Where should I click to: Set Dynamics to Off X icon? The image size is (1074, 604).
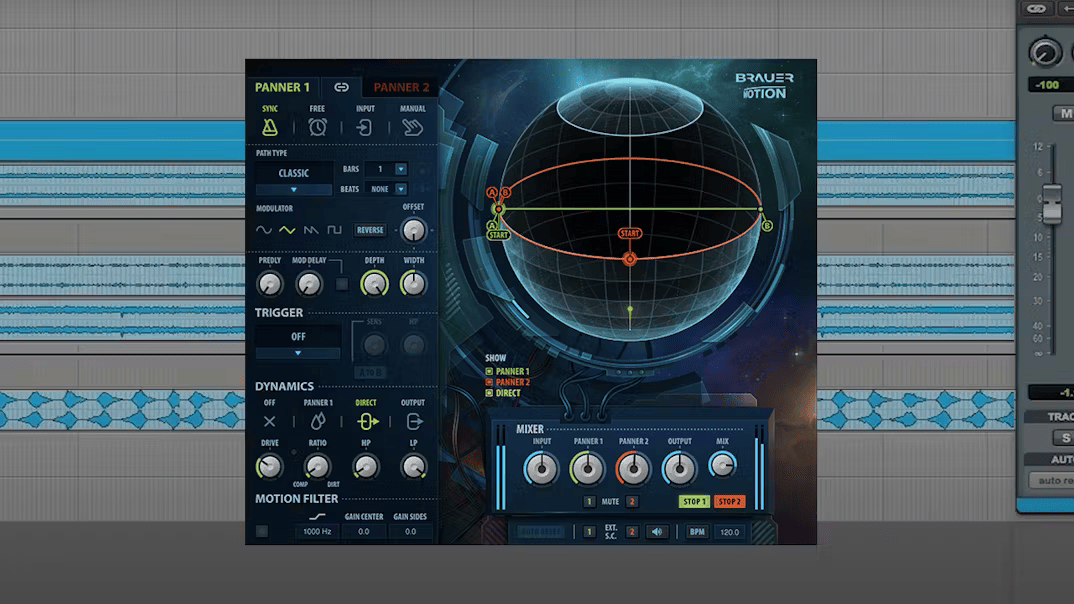[x=270, y=422]
